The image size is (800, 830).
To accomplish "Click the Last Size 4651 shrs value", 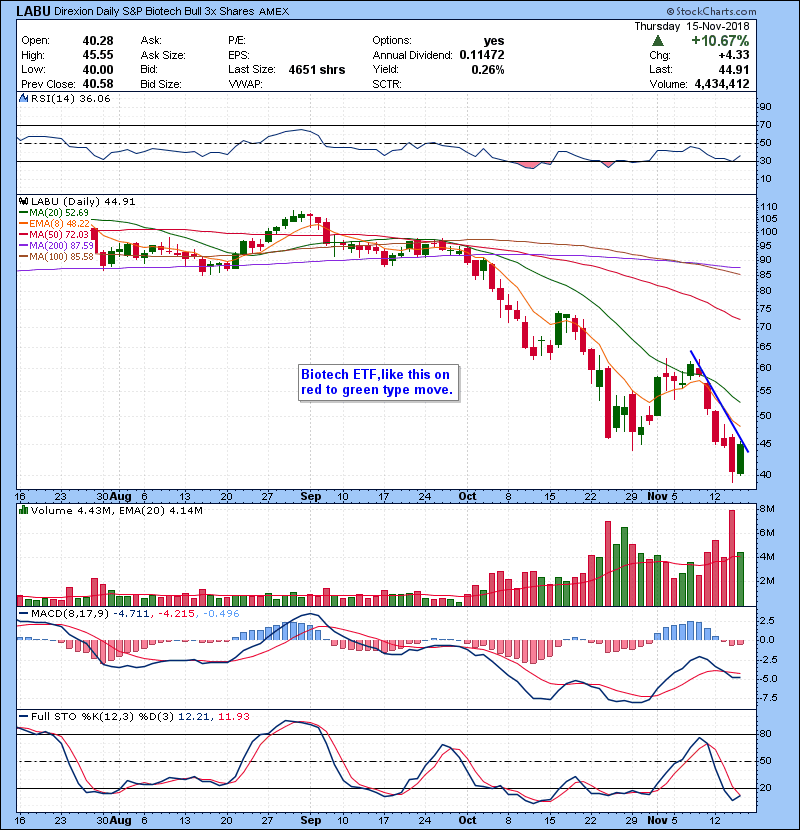I will click(x=317, y=69).
